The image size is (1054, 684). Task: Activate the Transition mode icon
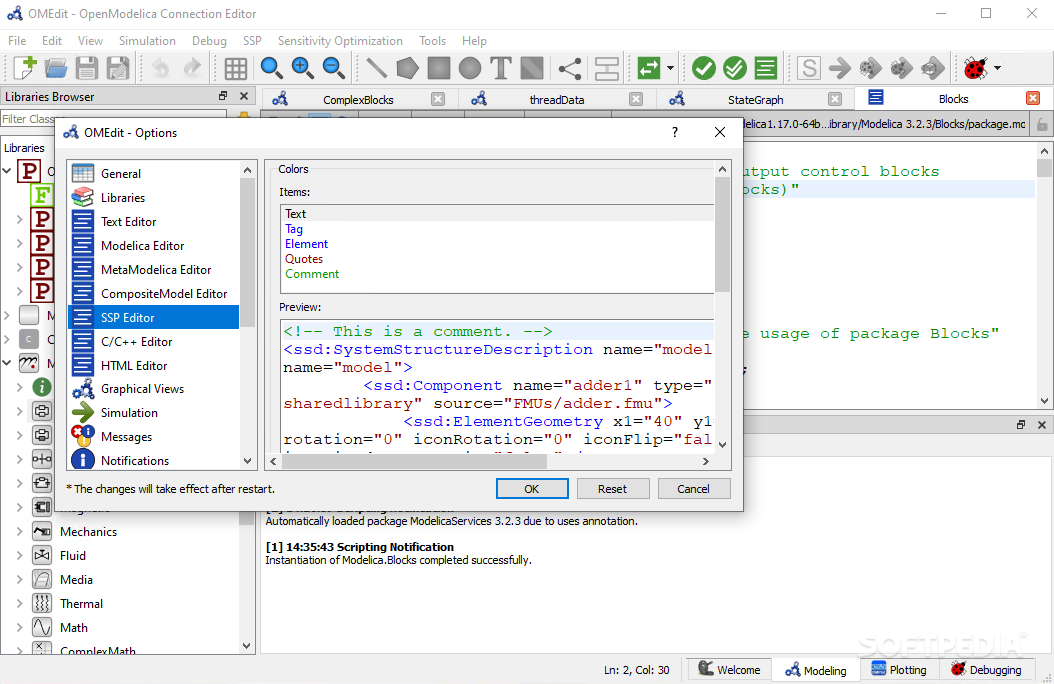(x=607, y=68)
